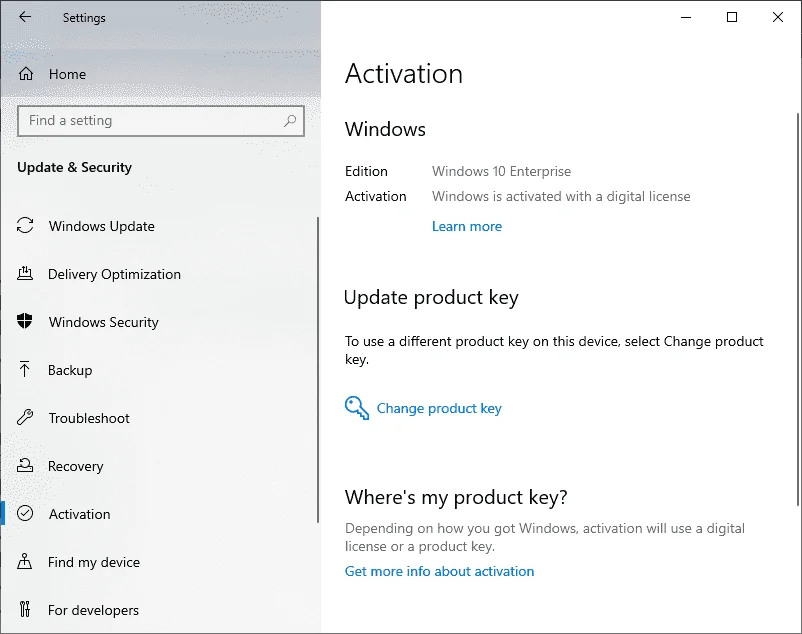Click the Update & Security heading
The height and width of the screenshot is (634, 802).
pos(74,167)
